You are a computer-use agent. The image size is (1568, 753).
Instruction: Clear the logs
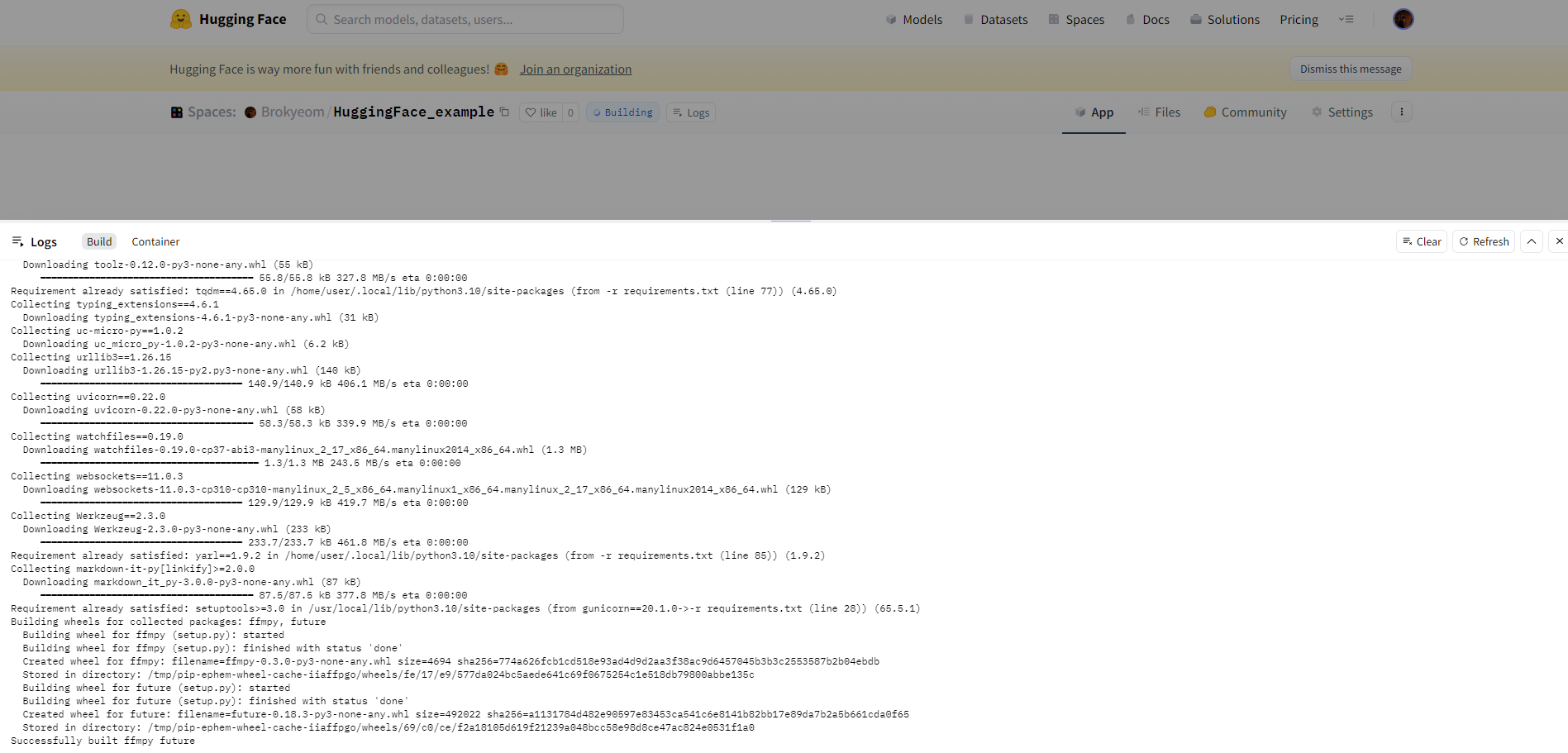point(1422,241)
